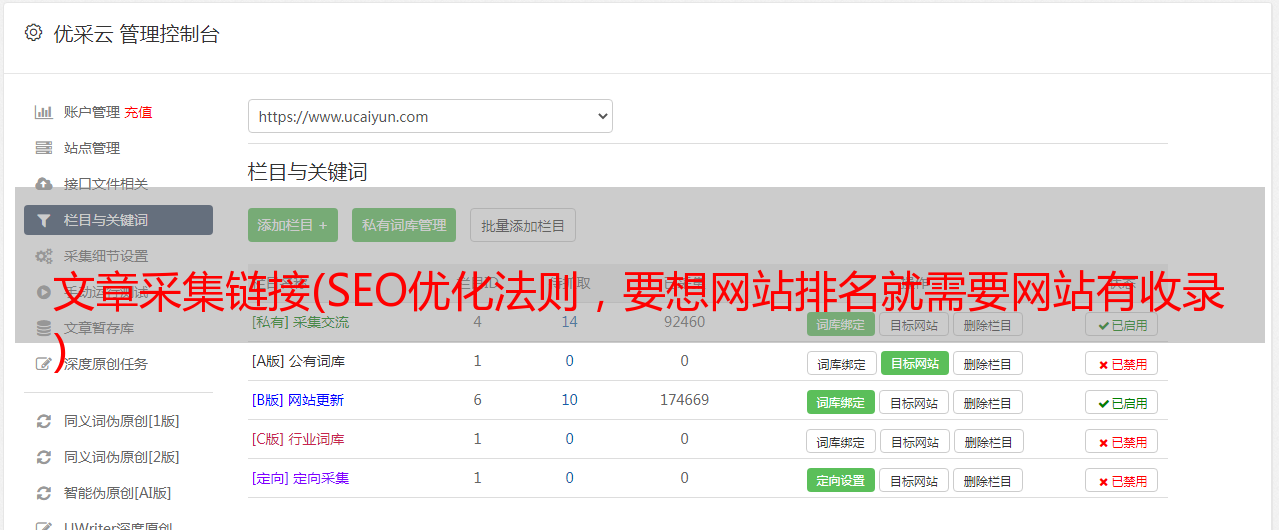
Task: Toggle 已启用 status for 网站更新 row
Action: coord(1122,403)
